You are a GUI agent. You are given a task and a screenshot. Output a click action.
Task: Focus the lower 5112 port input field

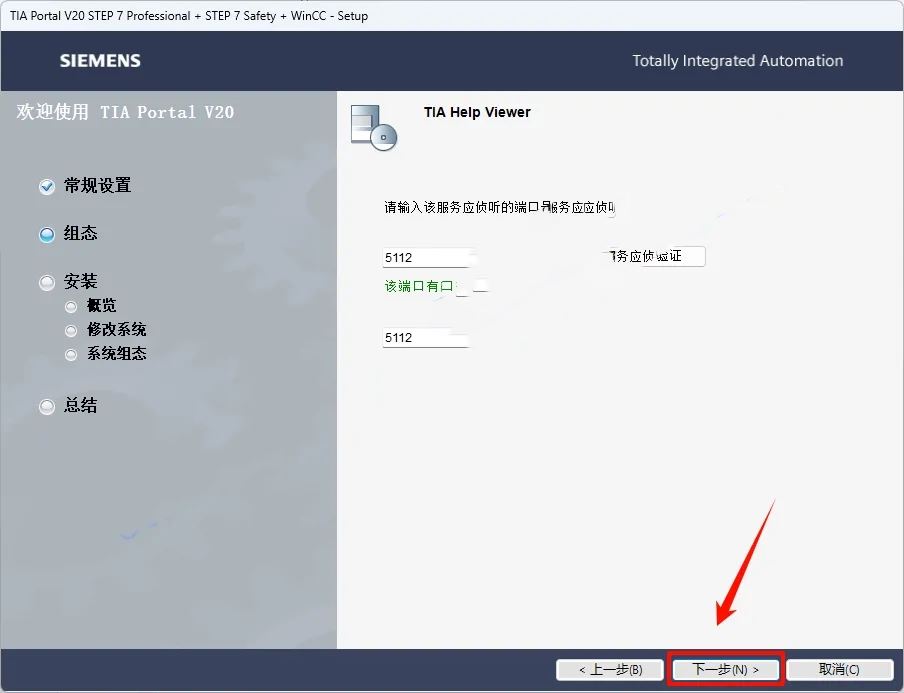tap(426, 338)
